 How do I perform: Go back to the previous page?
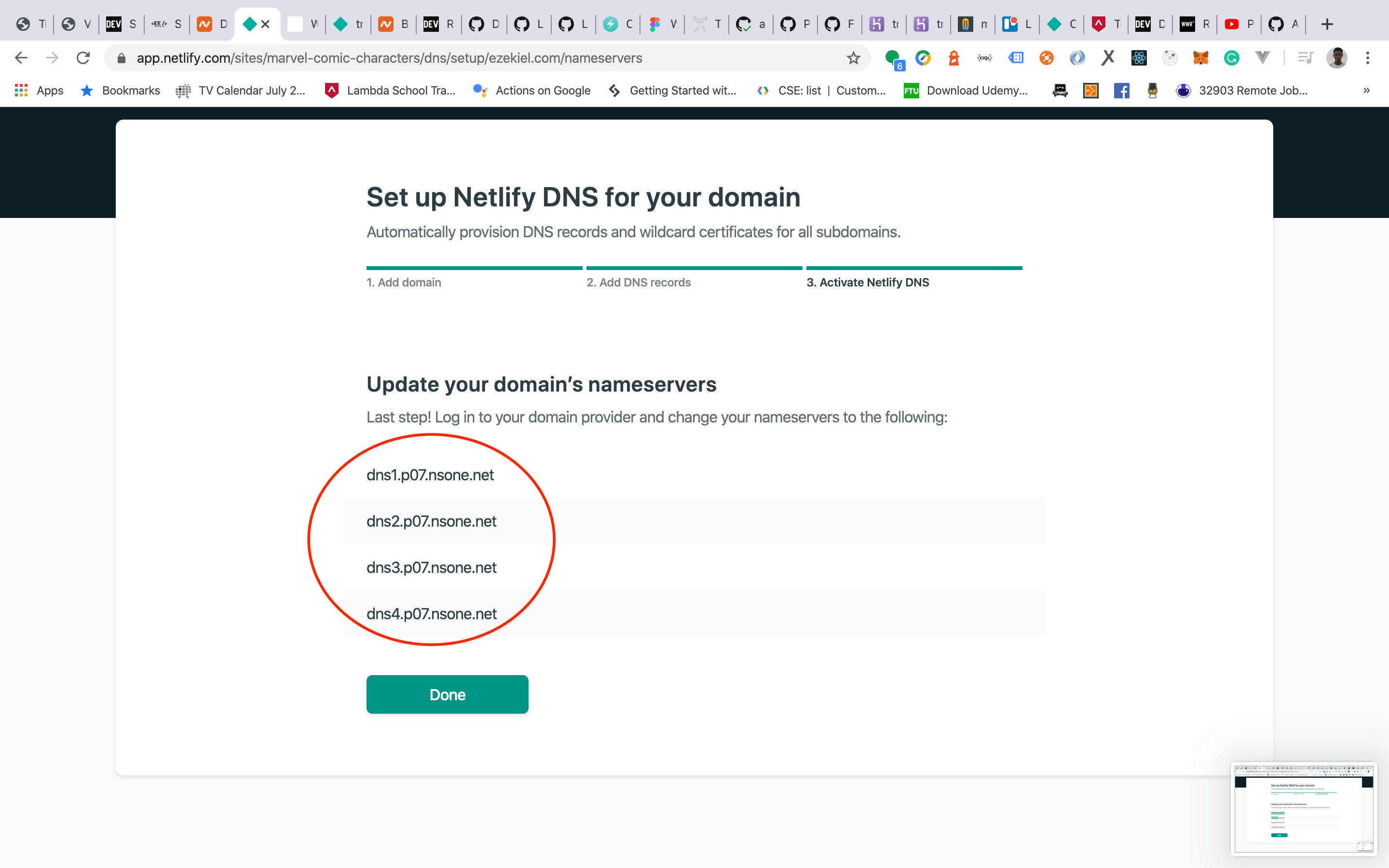coord(21,58)
